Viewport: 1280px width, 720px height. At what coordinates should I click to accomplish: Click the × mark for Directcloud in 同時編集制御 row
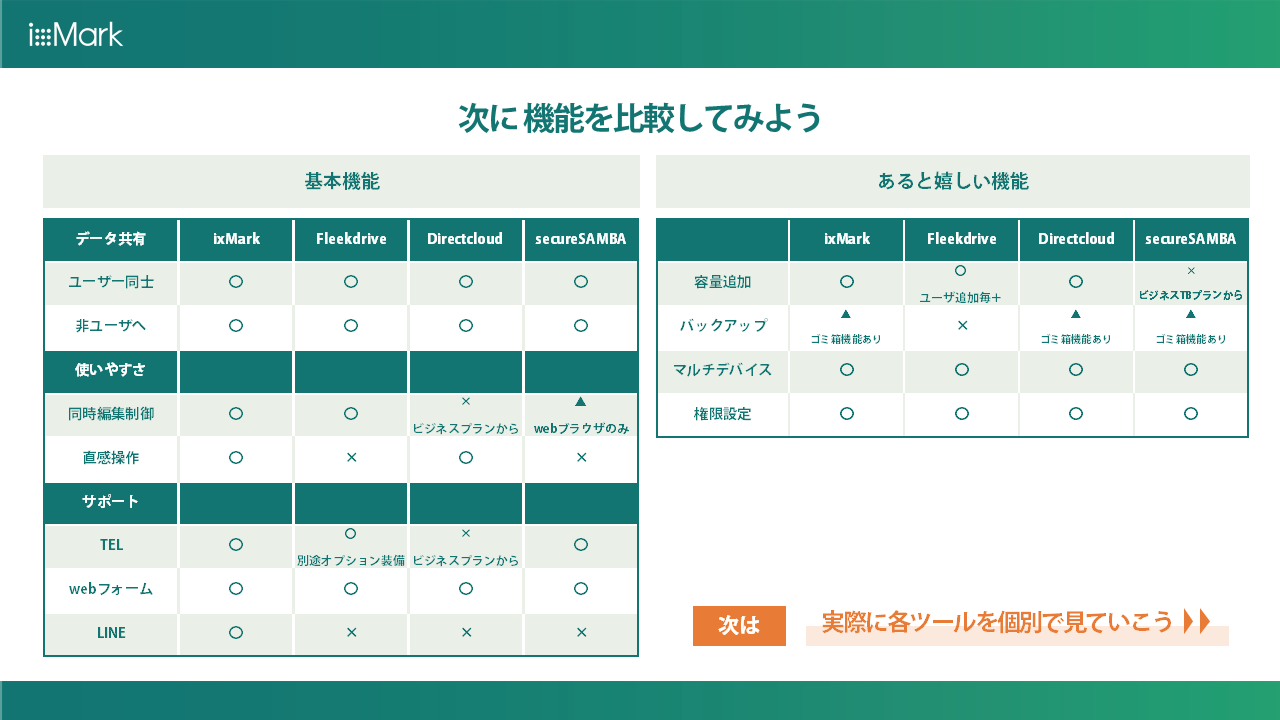(466, 401)
